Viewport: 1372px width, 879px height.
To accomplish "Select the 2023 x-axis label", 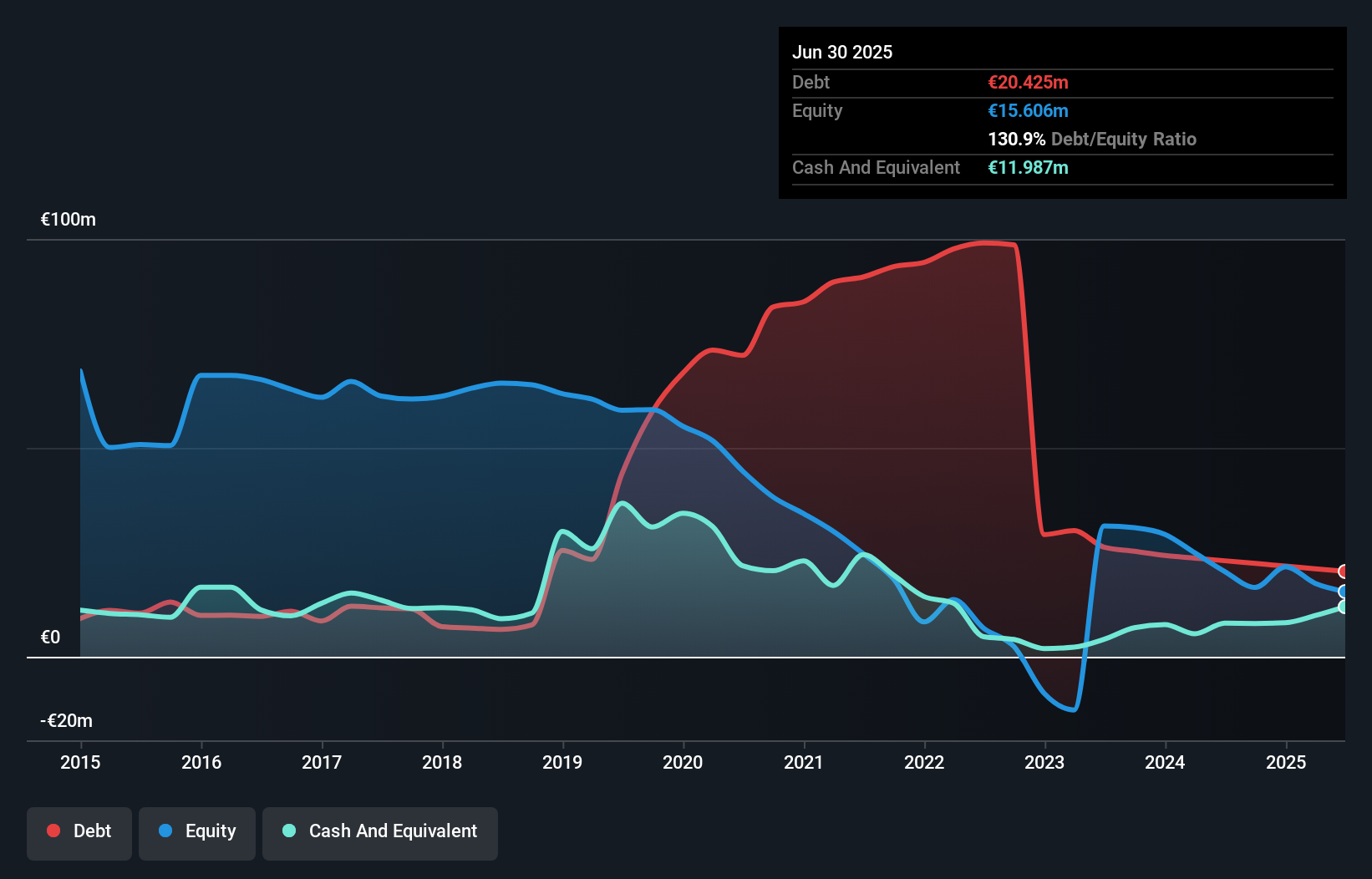I will [x=1044, y=762].
